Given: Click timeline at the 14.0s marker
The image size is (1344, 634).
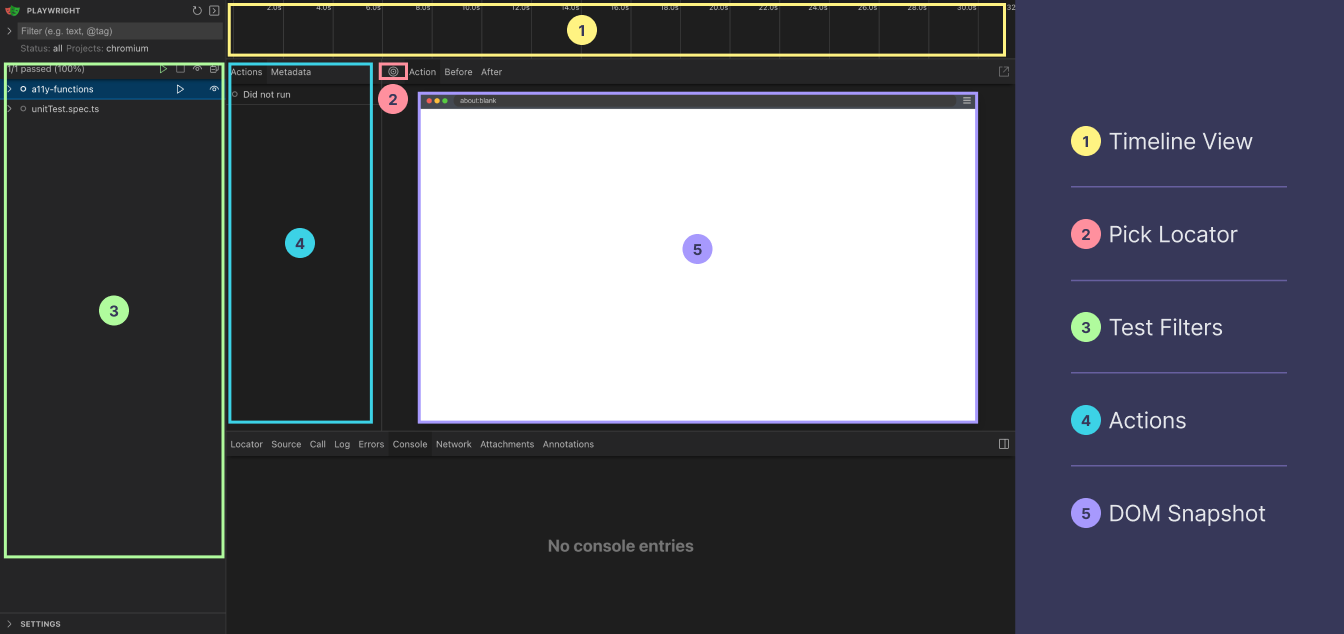Looking at the screenshot, I should click(x=570, y=7).
